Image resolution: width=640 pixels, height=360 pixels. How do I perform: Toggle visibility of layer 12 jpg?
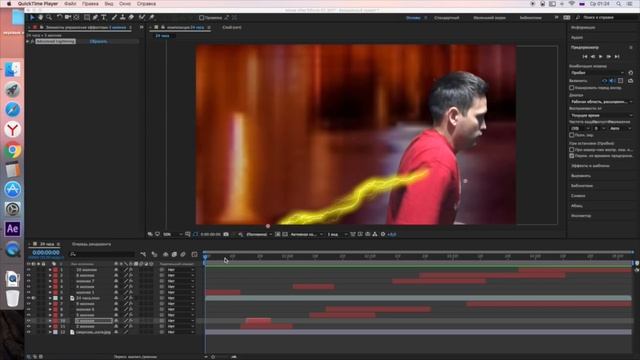(29, 332)
